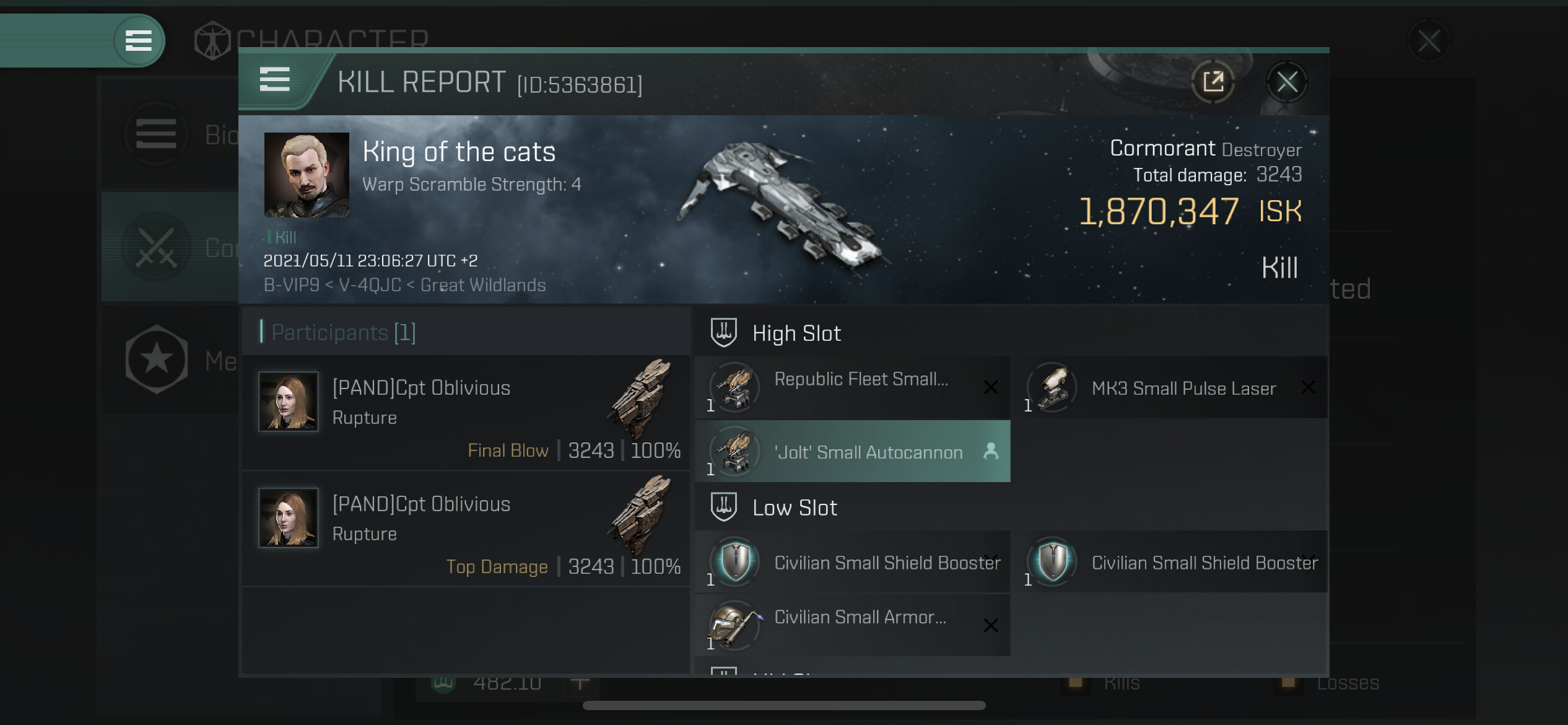Close the kill report window
This screenshot has width=1568, height=725.
[x=1287, y=82]
